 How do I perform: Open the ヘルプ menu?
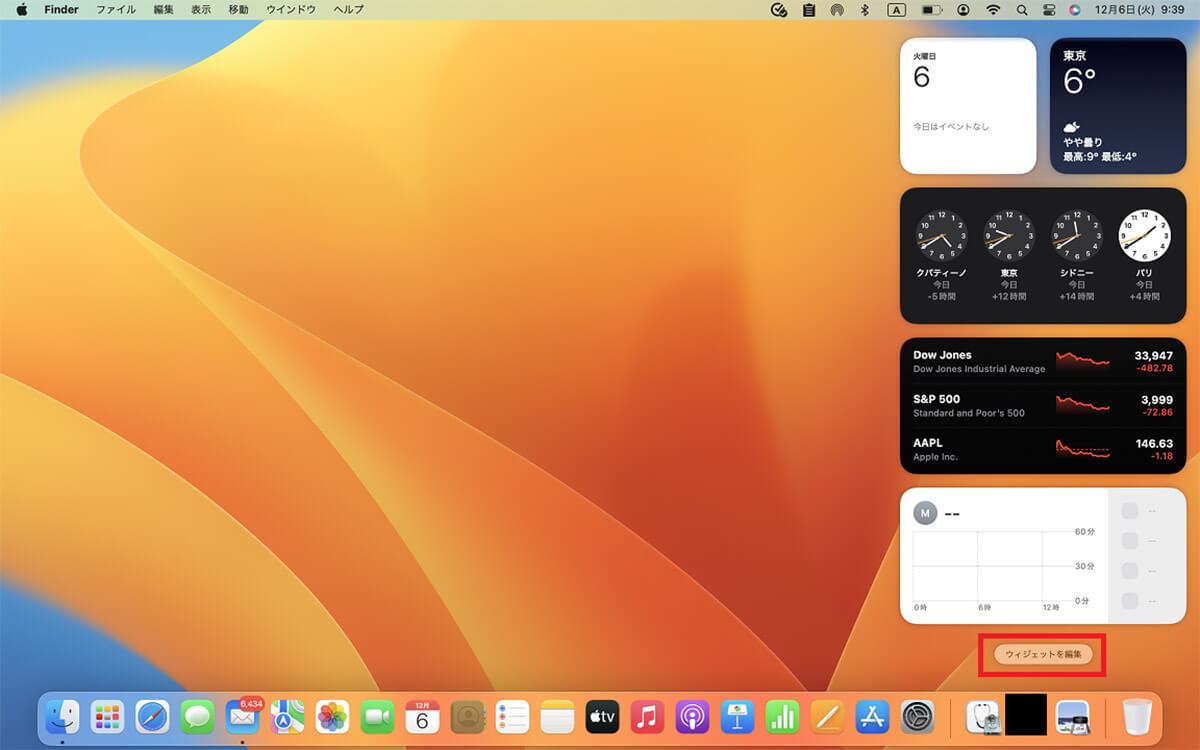coord(348,9)
